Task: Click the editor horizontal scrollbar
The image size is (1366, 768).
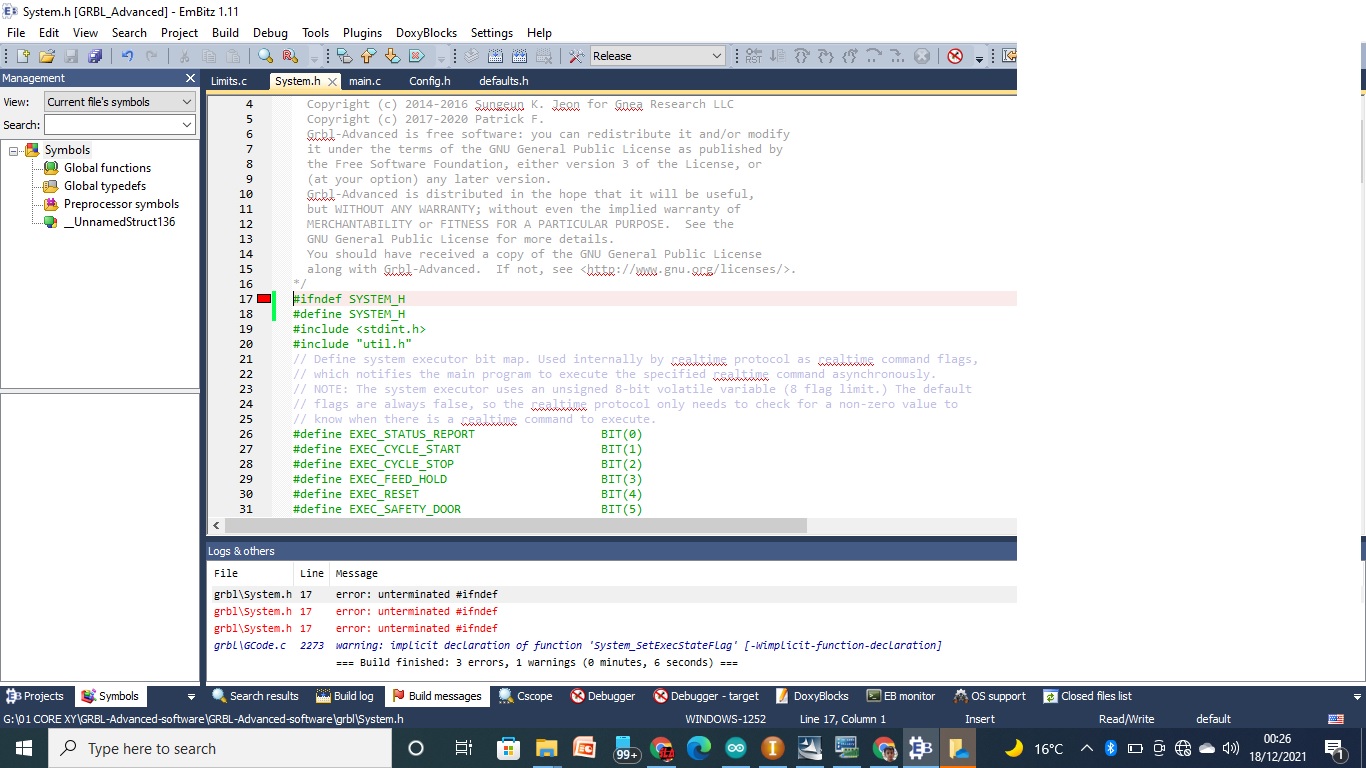Action: click(x=515, y=525)
